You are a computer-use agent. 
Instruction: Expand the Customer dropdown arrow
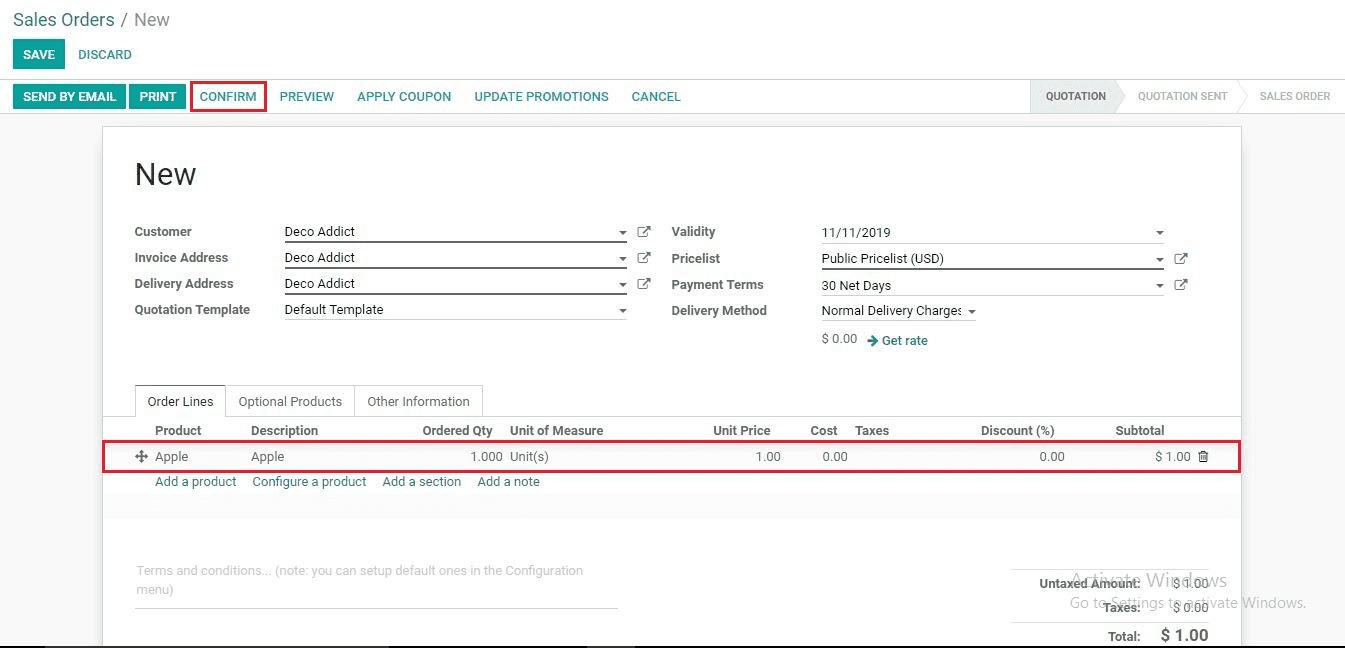pyautogui.click(x=622, y=233)
